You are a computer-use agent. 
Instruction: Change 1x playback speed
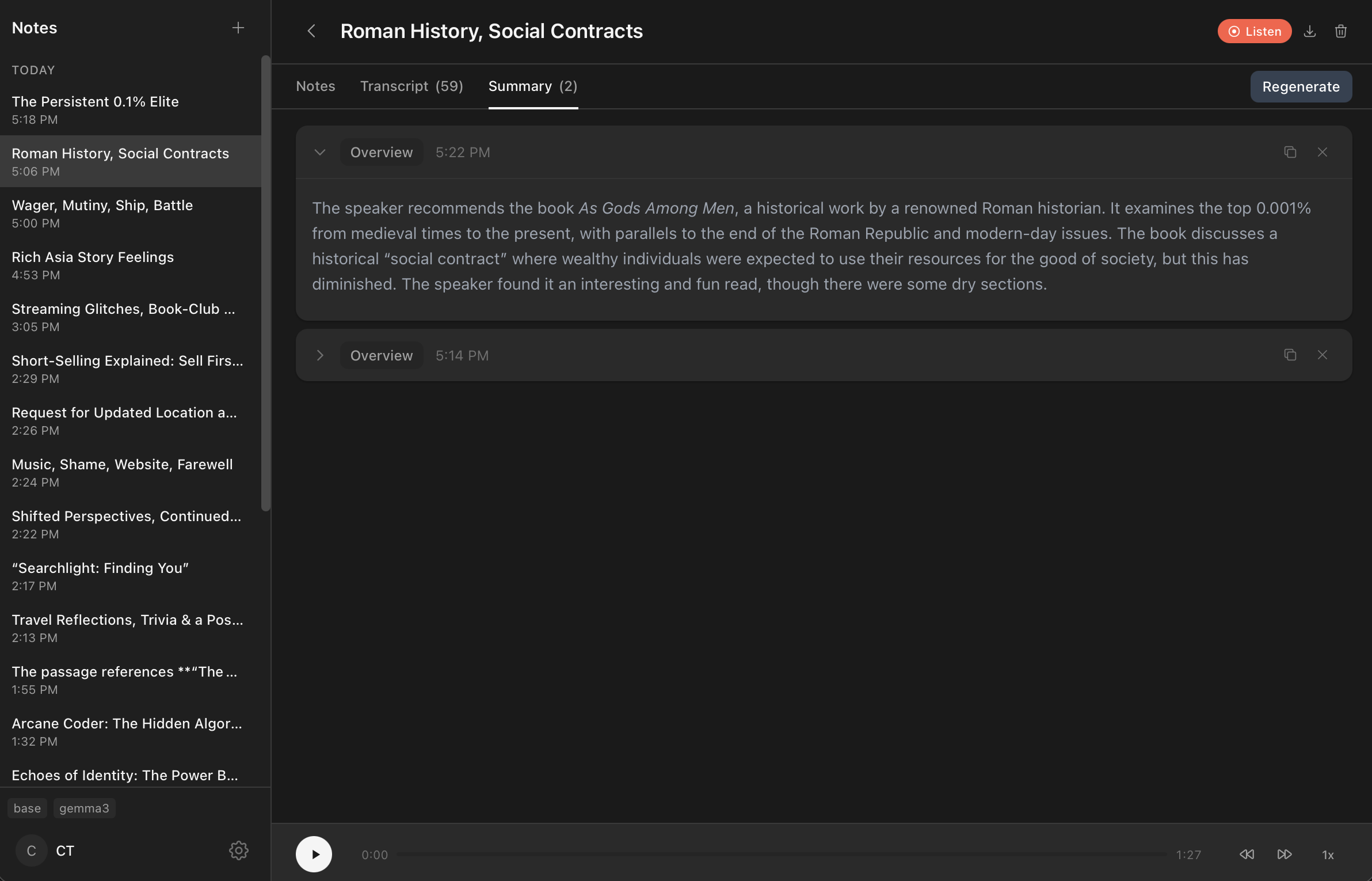coord(1328,855)
